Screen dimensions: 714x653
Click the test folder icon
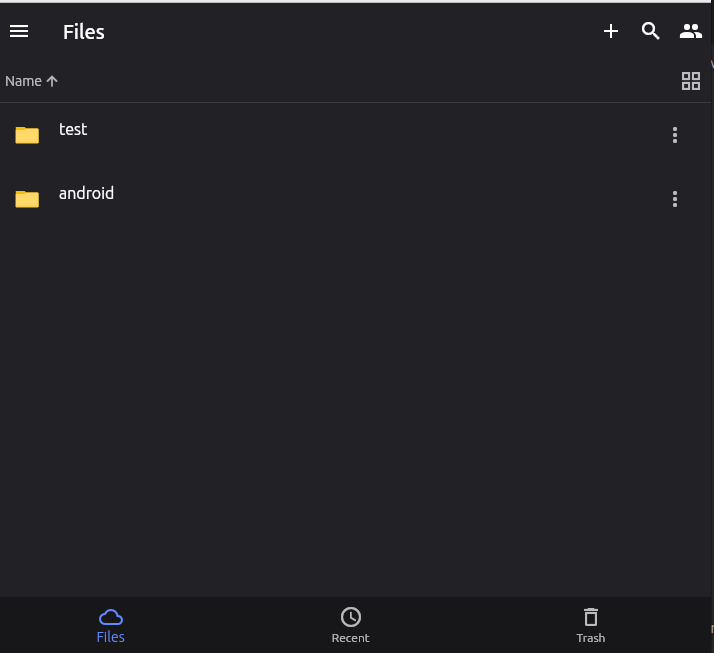coord(27,135)
